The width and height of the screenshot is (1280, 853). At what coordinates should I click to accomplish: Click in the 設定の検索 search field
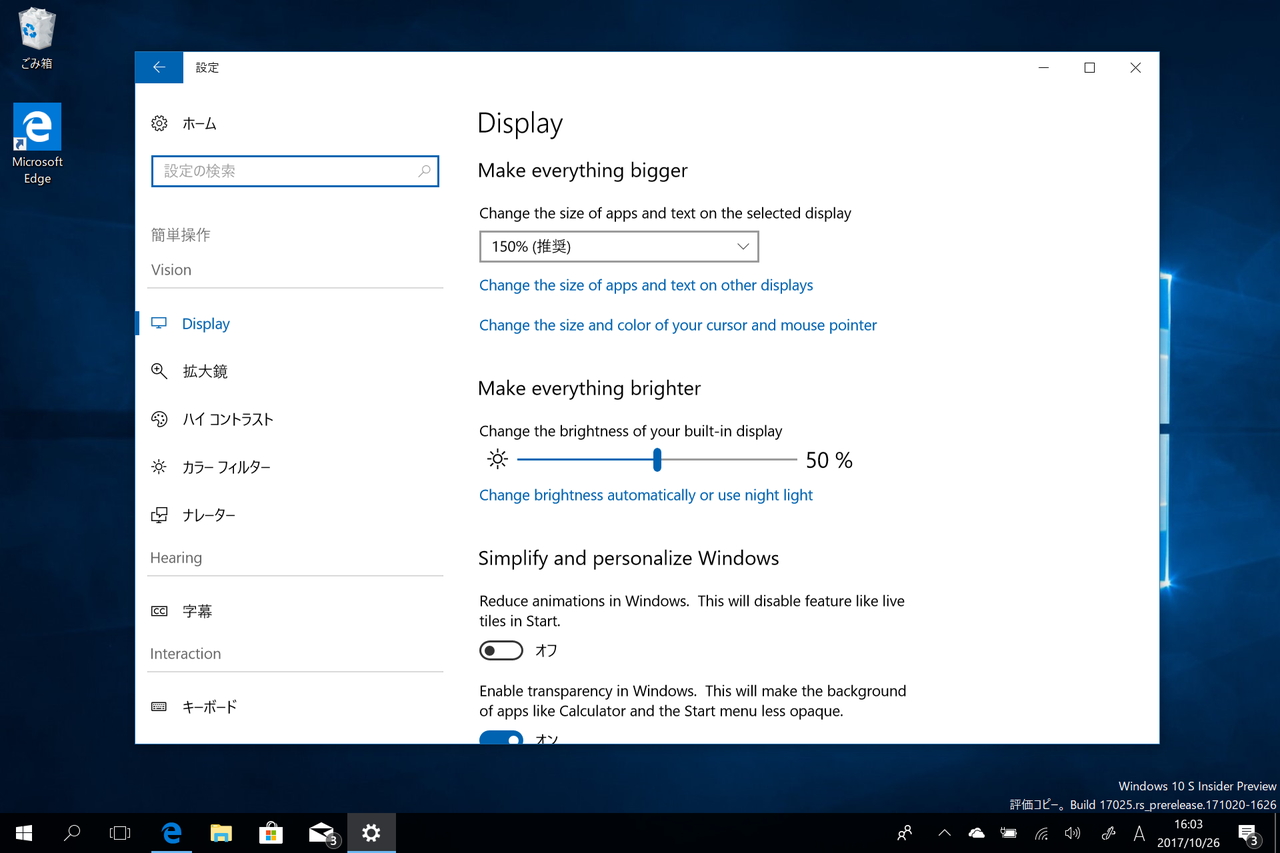click(295, 171)
